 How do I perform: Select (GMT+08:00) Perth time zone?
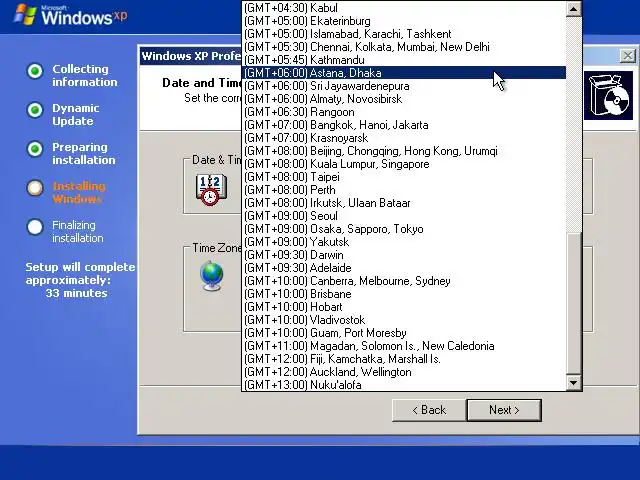pos(404,190)
